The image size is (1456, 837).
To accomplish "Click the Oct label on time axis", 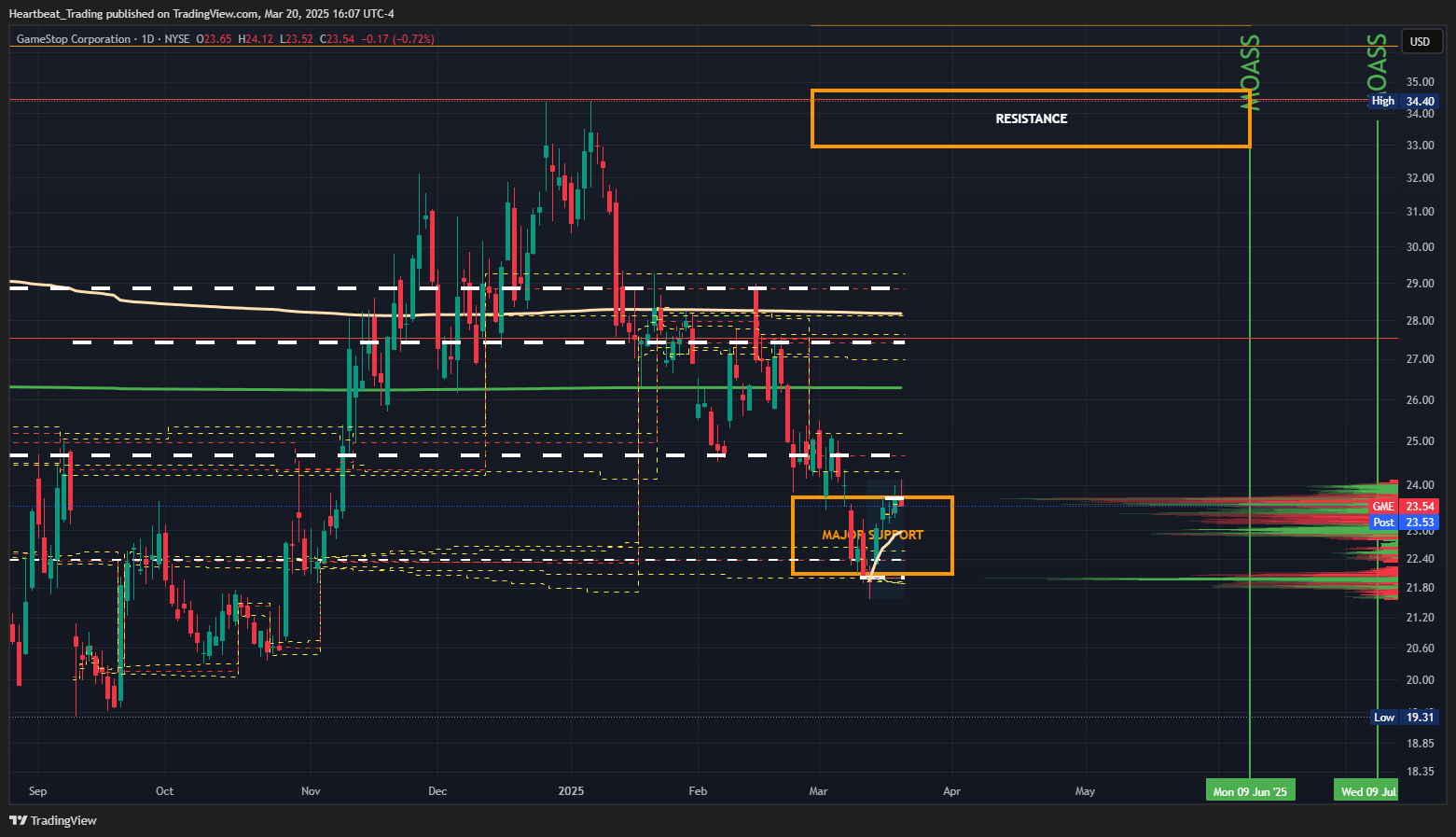I will pyautogui.click(x=164, y=791).
